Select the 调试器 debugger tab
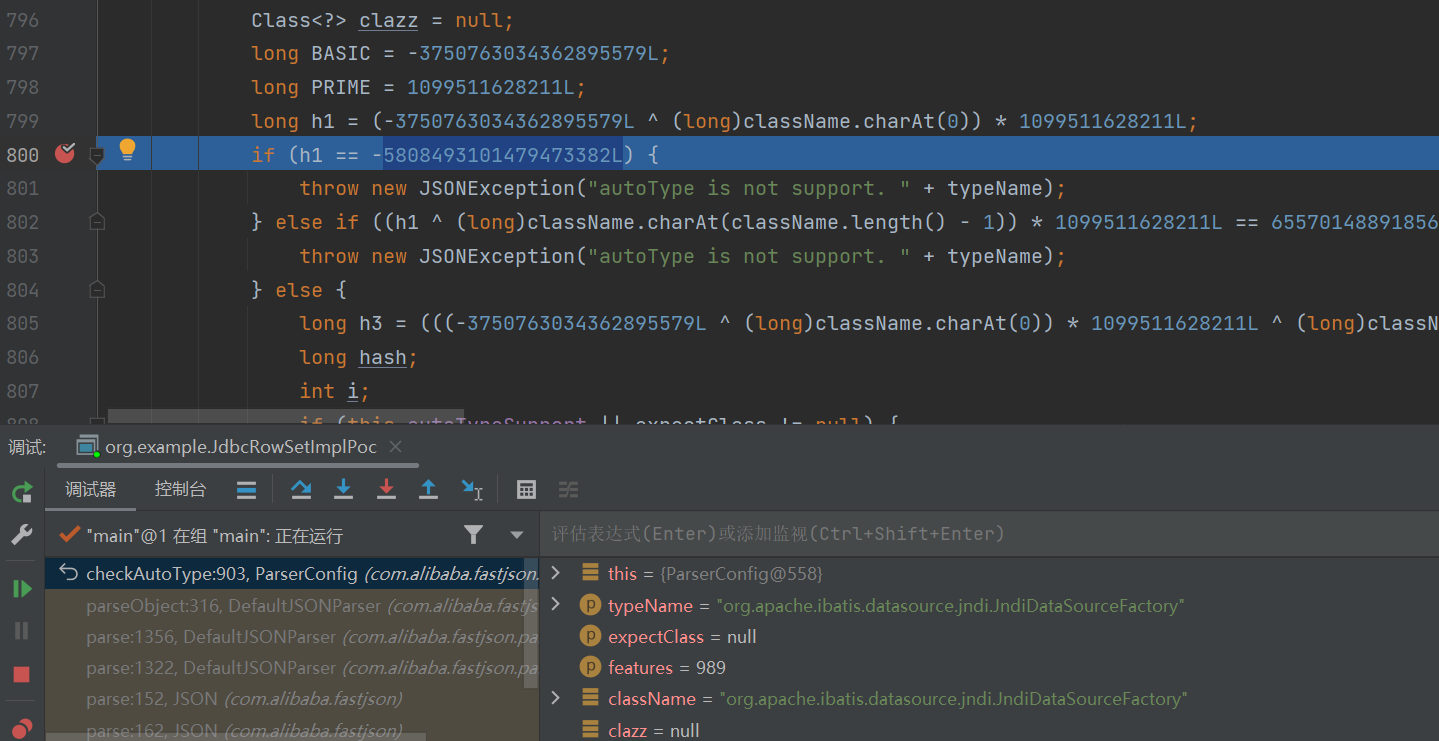The width and height of the screenshot is (1439, 741). (x=91, y=489)
